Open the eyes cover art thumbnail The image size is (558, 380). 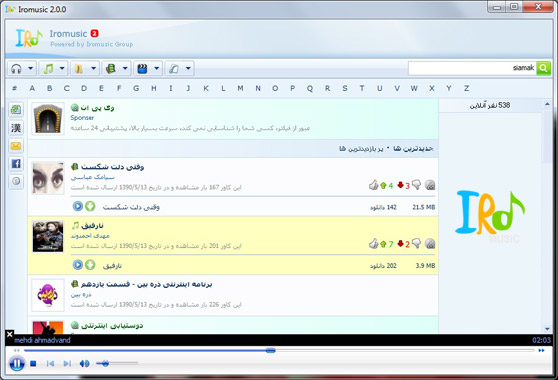click(x=48, y=178)
